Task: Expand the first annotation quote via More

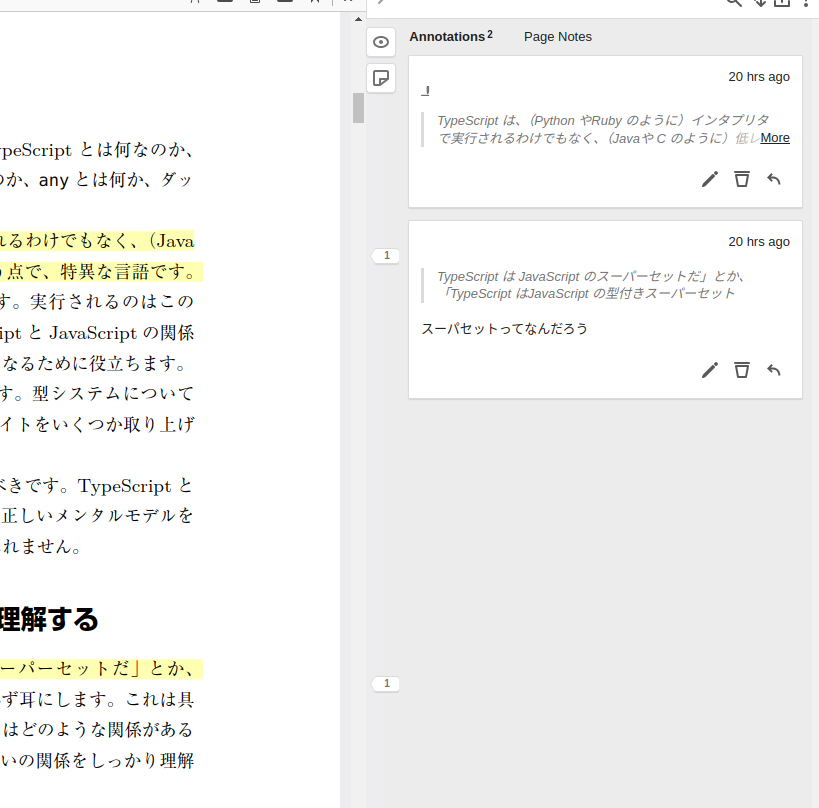Action: [775, 138]
